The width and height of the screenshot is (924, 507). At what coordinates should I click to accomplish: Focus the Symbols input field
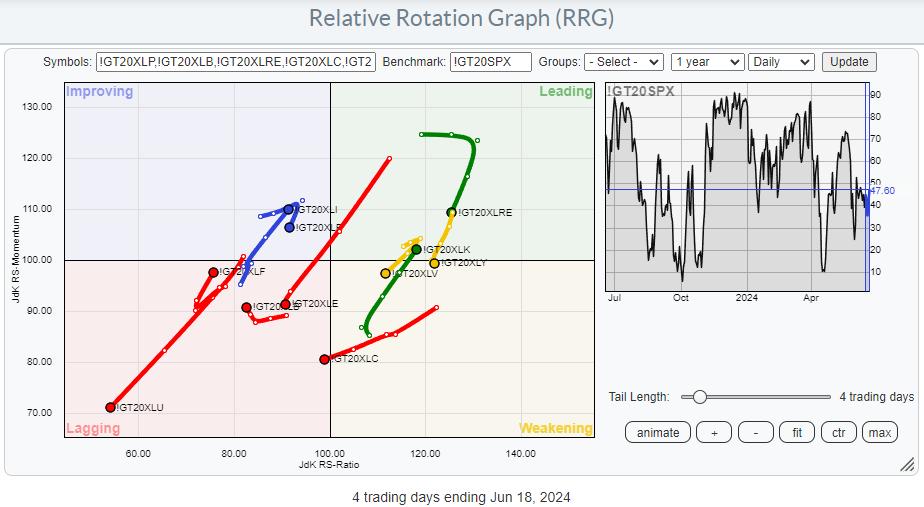pyautogui.click(x=236, y=62)
